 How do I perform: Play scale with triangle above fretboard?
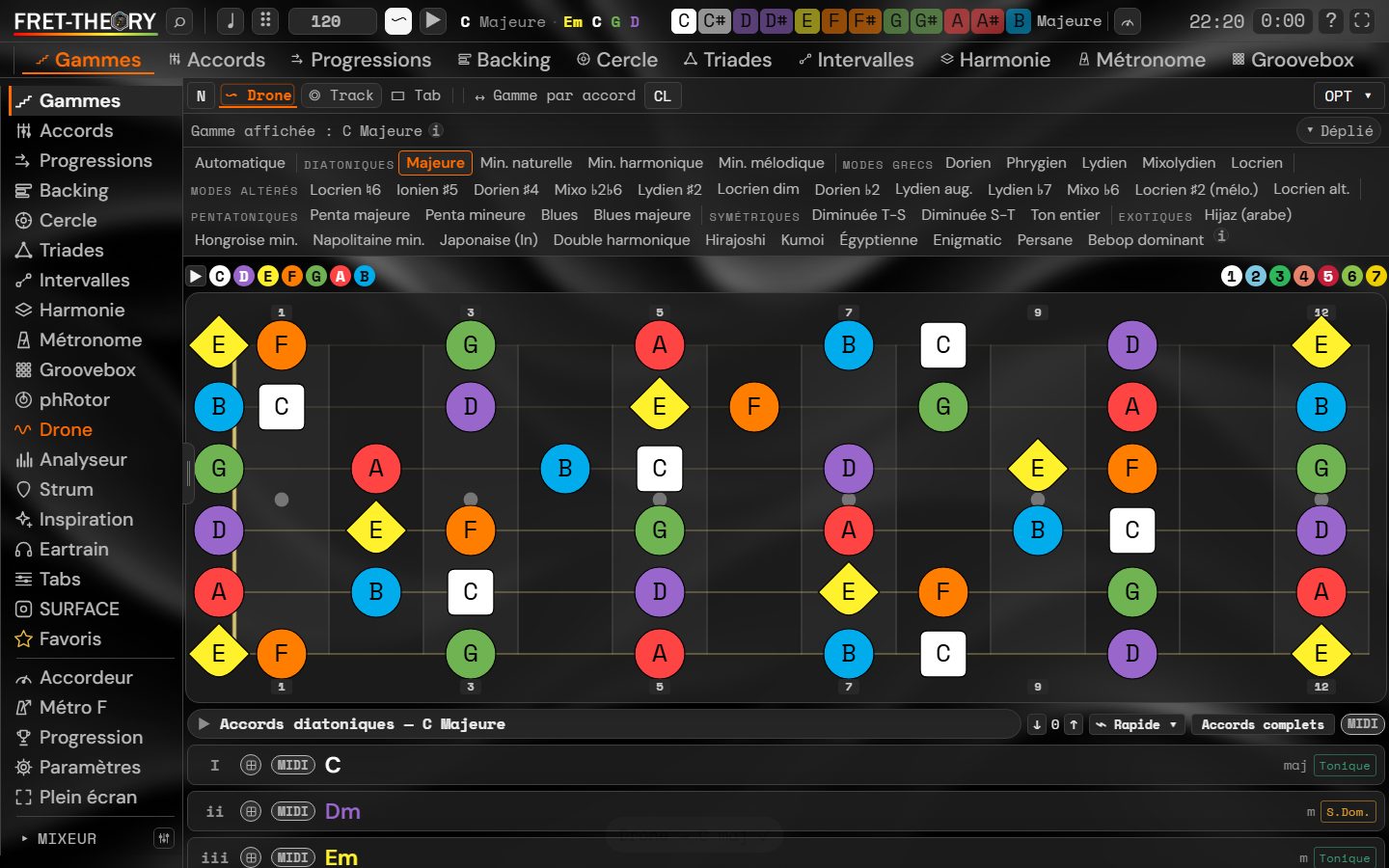point(196,276)
